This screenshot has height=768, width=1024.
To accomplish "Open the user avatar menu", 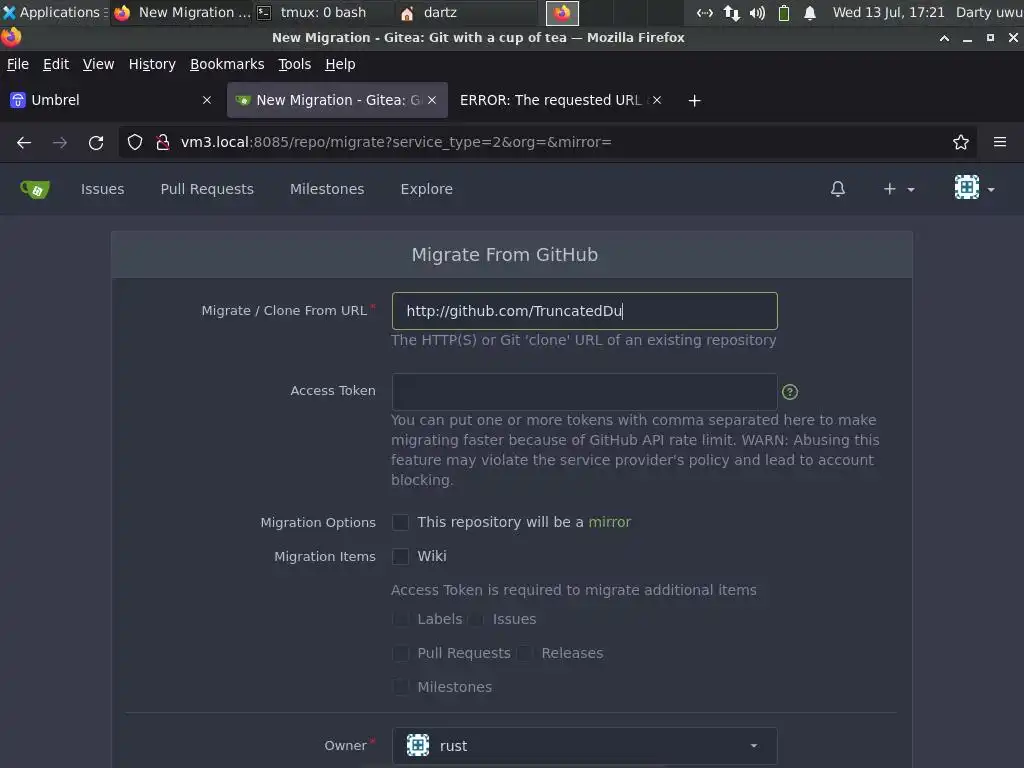I will pyautogui.click(x=974, y=188).
